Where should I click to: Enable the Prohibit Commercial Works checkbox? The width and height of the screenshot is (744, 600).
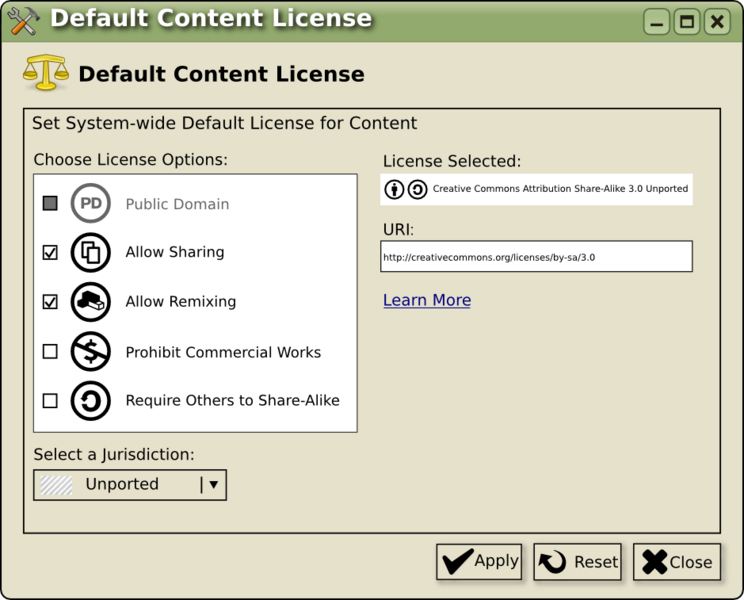(x=50, y=351)
